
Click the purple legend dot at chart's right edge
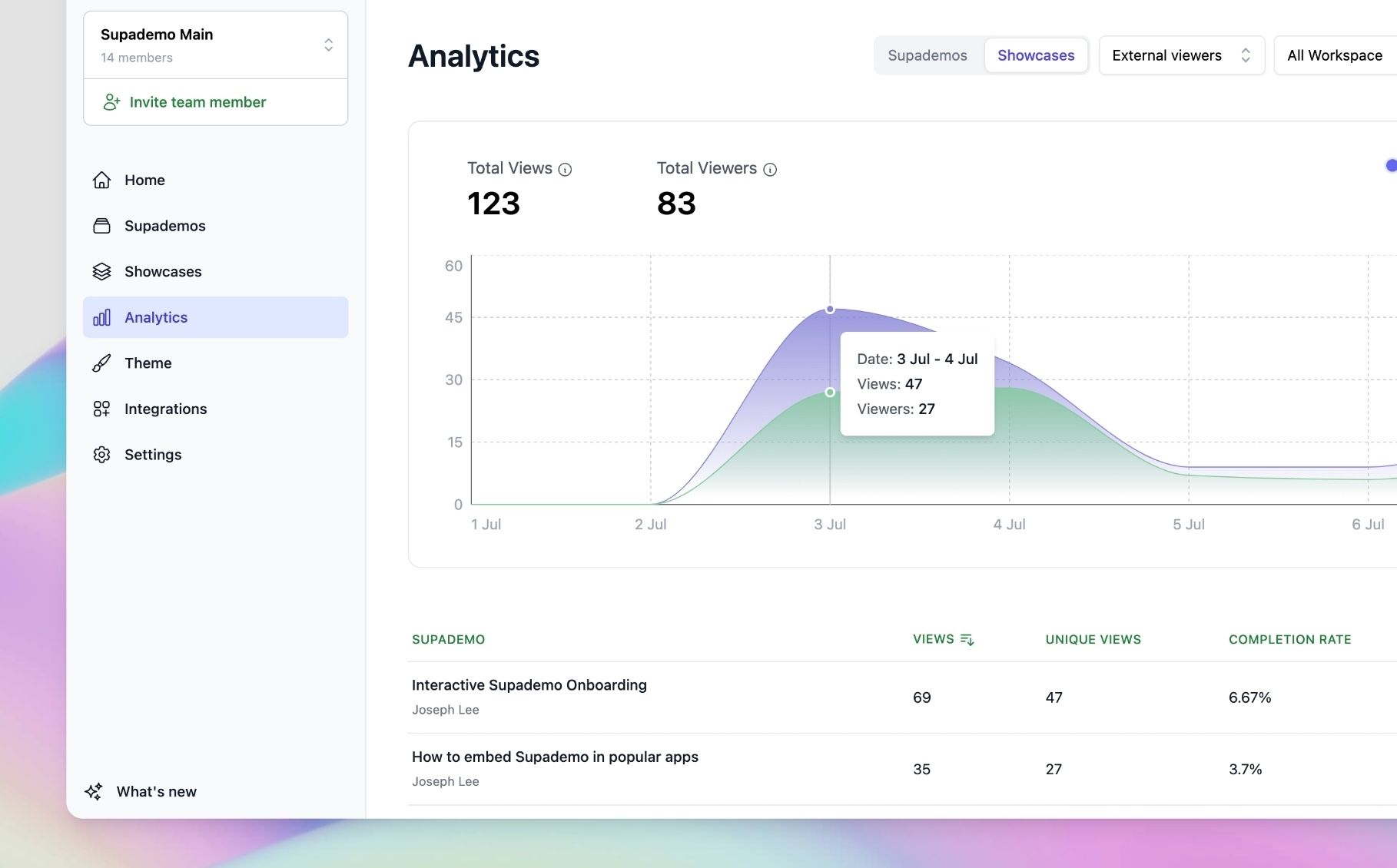point(1391,166)
